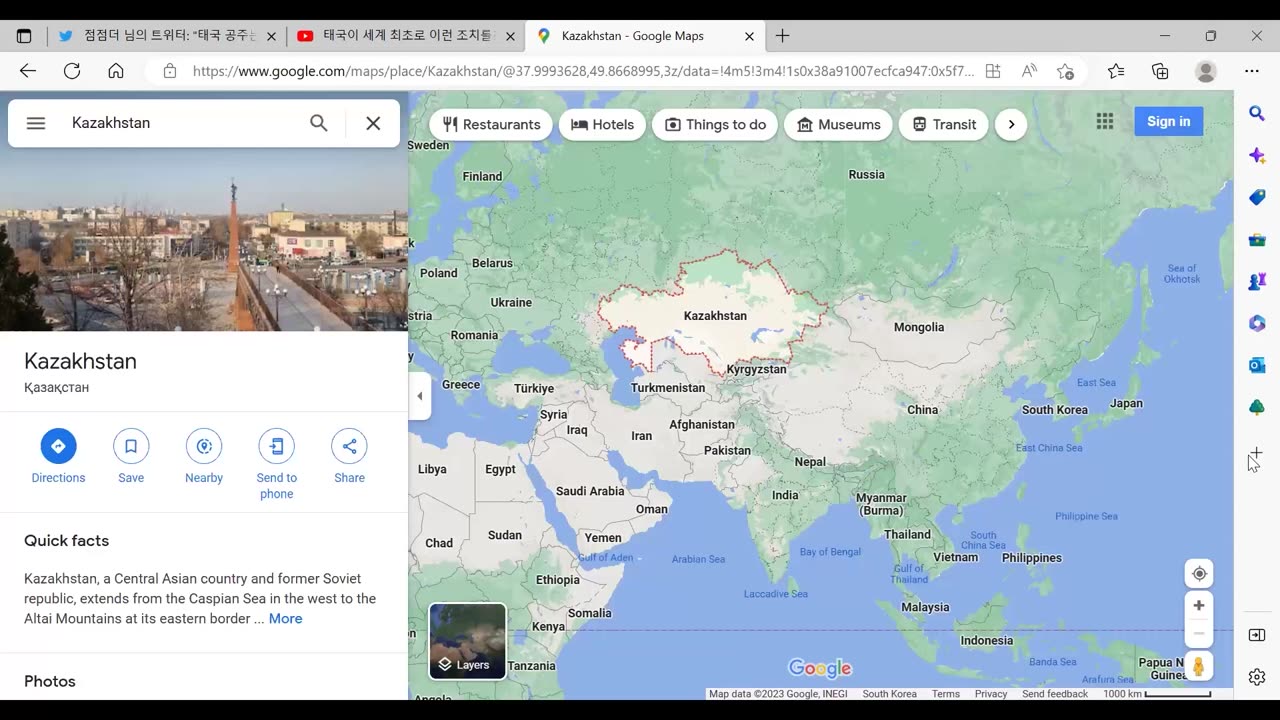Click the Send feedback link
Screen dimensions: 1280x720
(x=1055, y=694)
